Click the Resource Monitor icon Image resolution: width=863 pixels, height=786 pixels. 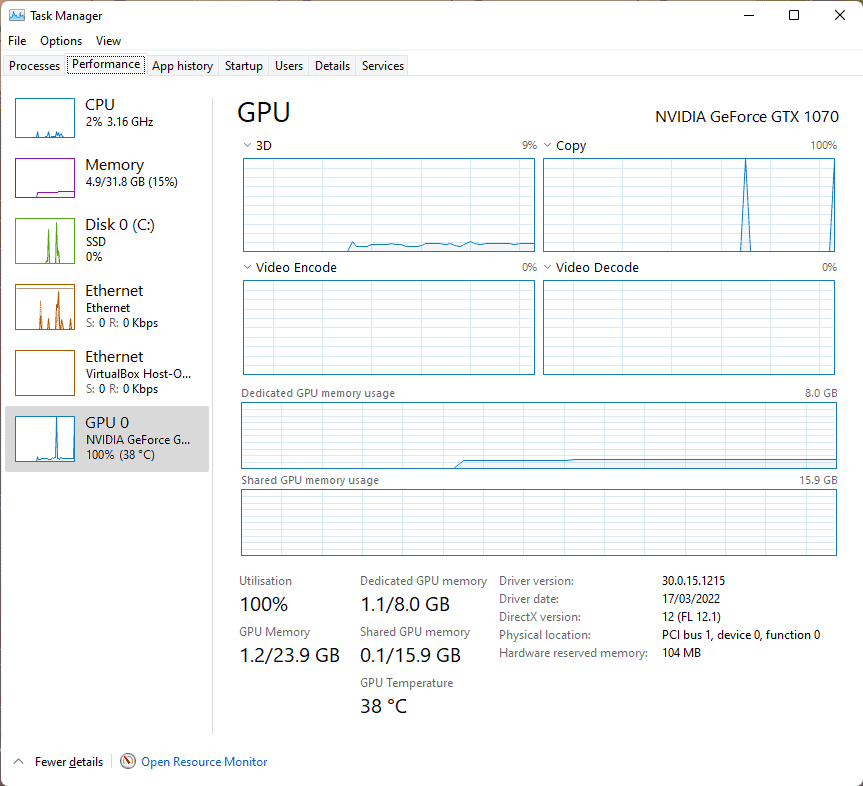(128, 761)
